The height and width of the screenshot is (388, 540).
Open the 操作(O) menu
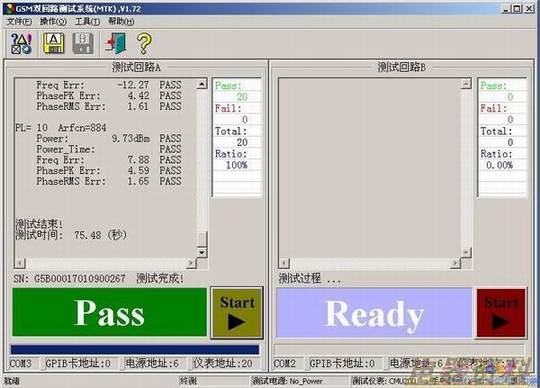coord(53,21)
